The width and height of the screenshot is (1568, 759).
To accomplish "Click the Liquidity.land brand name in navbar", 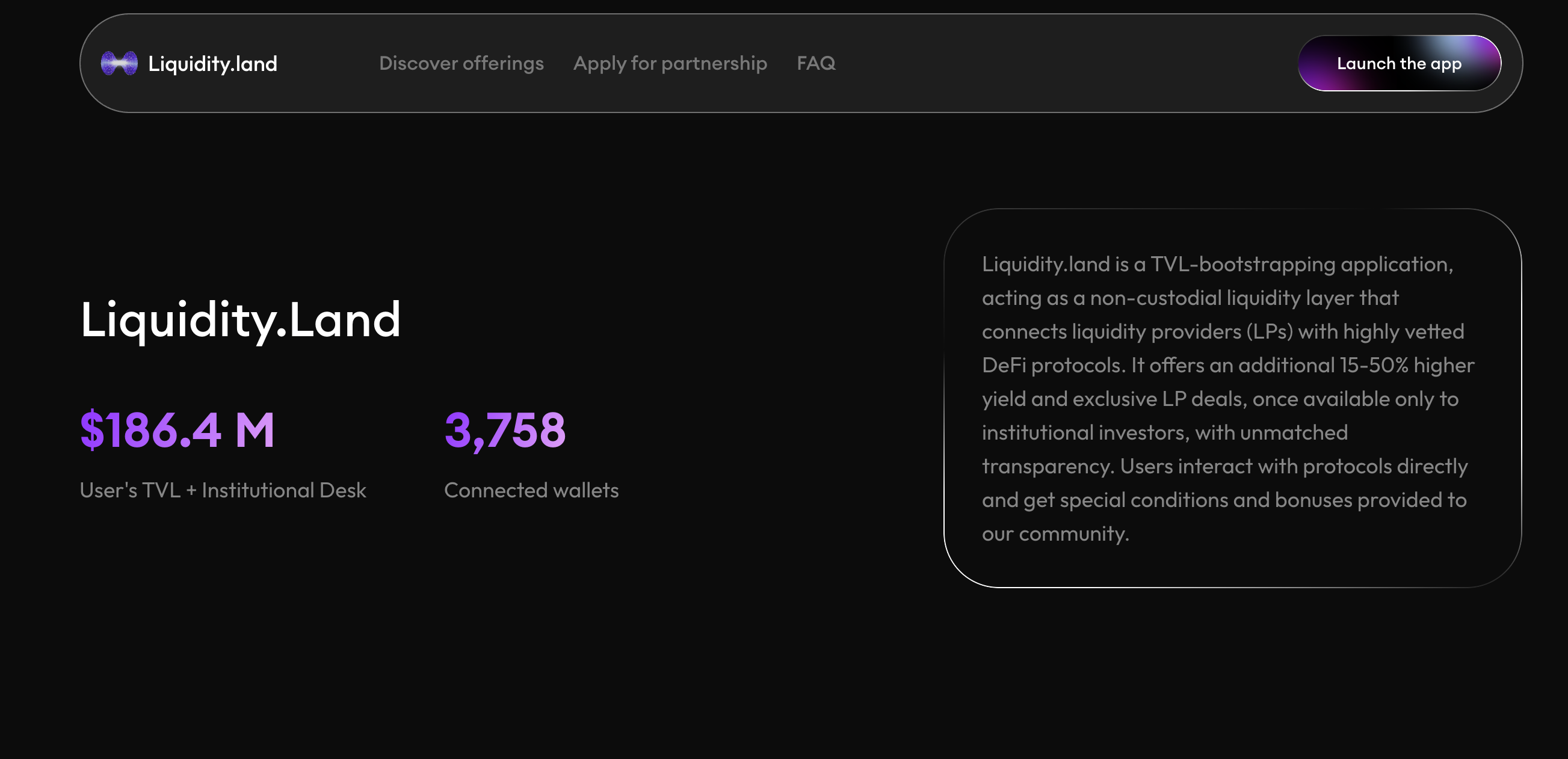I will click(x=212, y=63).
